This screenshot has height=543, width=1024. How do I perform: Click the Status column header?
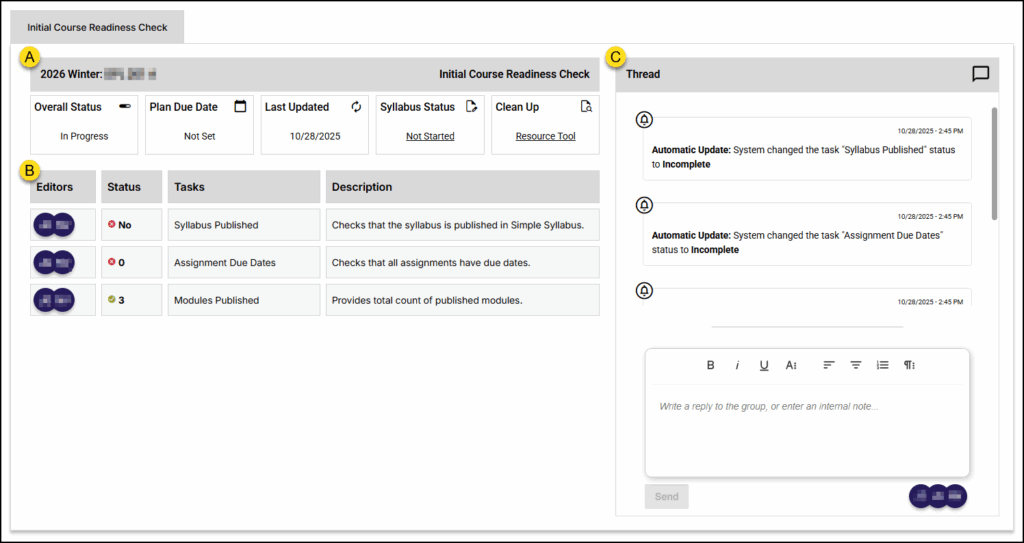(131, 187)
